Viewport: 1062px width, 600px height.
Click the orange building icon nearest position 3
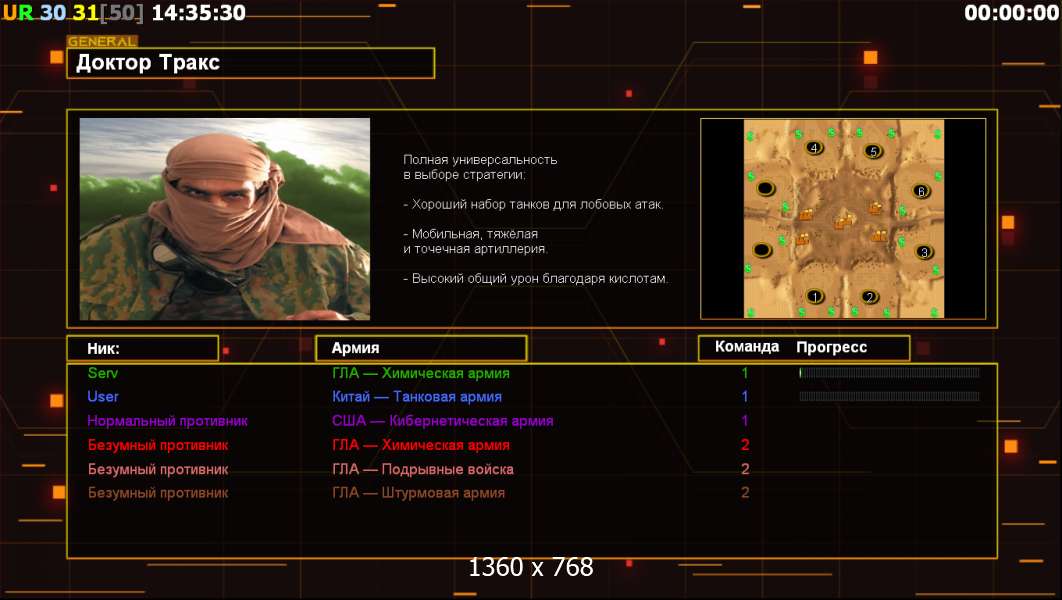tap(879, 236)
